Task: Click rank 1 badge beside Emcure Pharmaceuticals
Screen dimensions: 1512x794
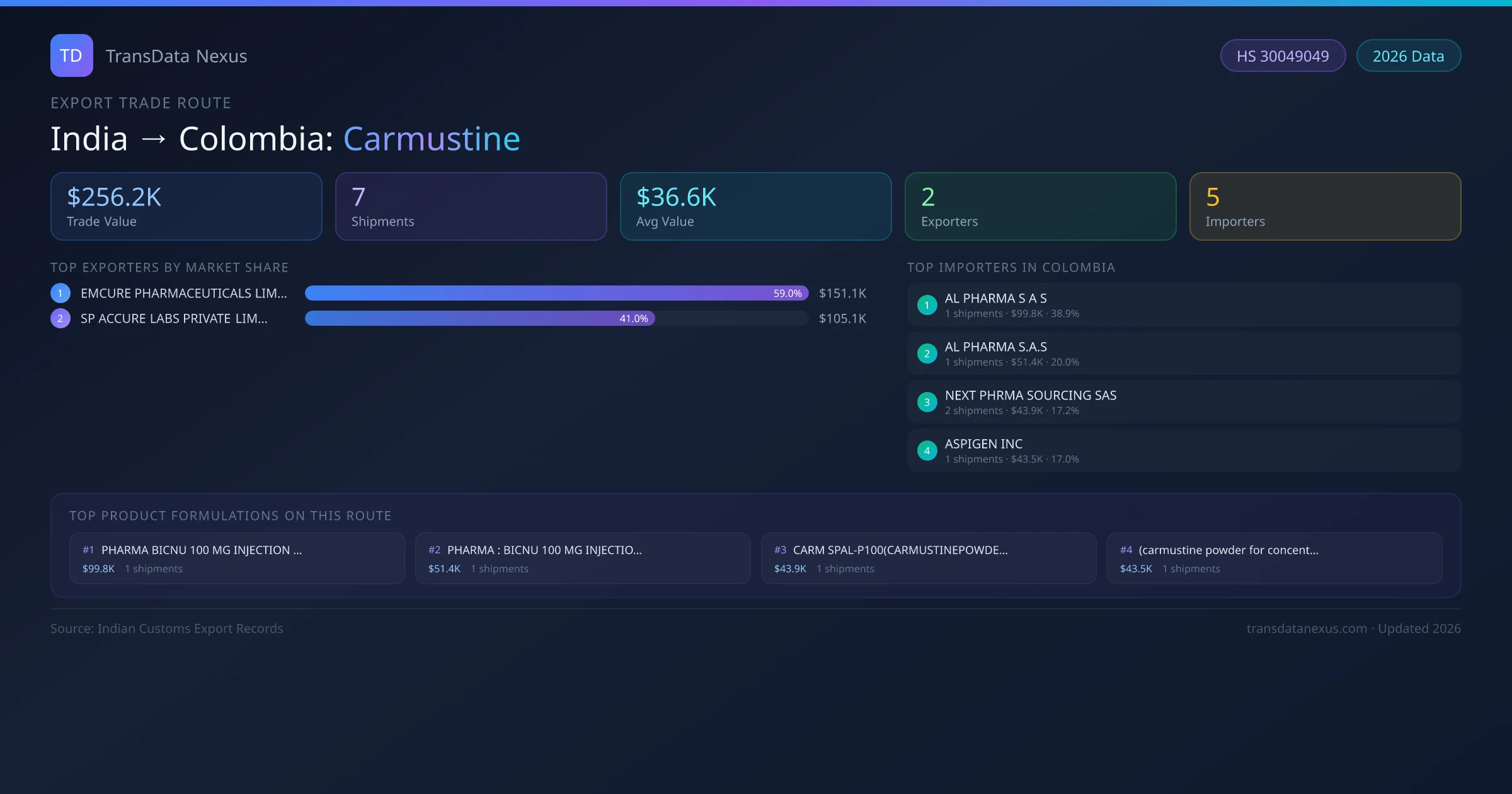Action: tap(60, 293)
